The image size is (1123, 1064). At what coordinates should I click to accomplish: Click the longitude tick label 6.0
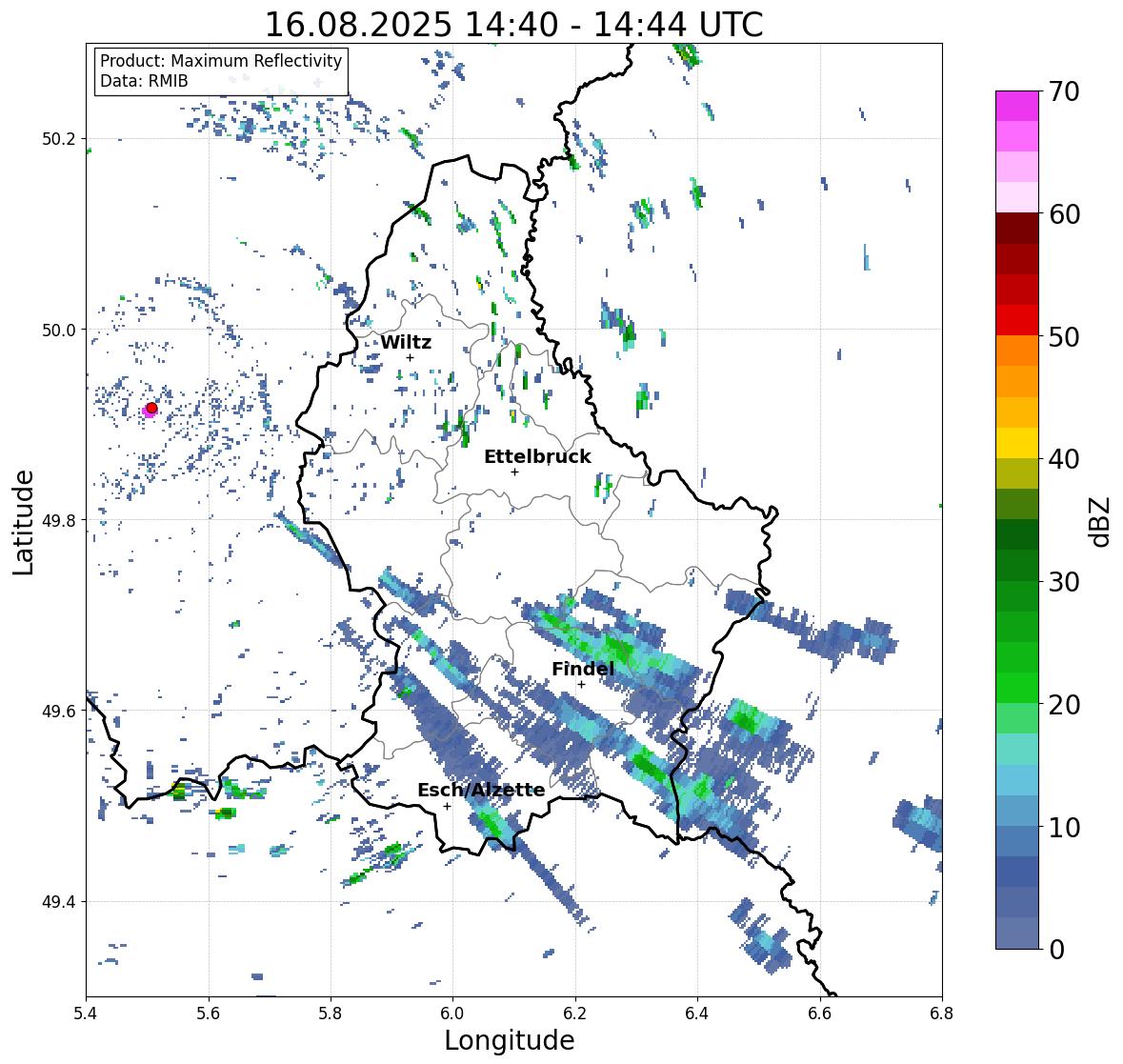(x=452, y=1013)
